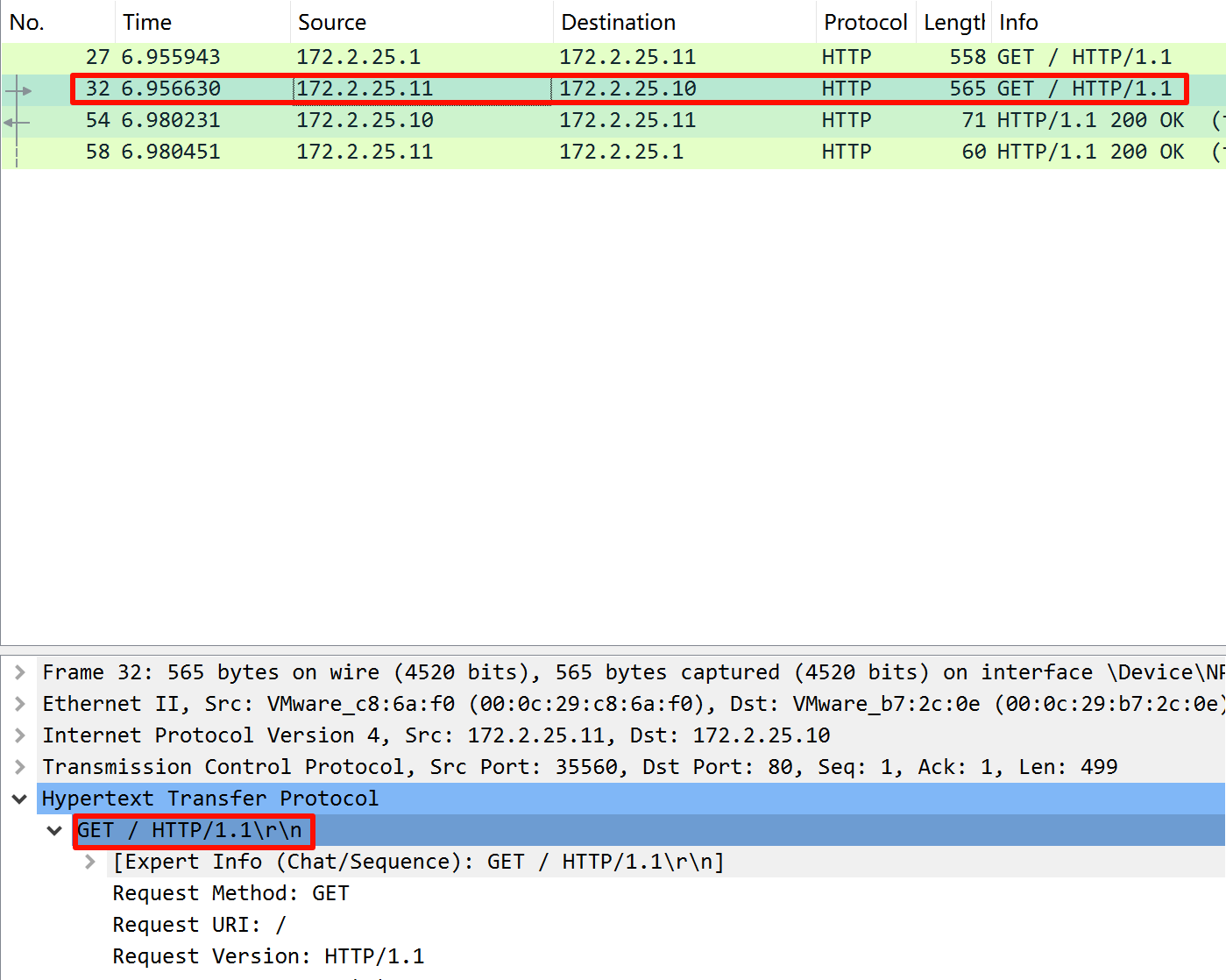This screenshot has width=1226, height=980.
Task: Collapse the Hypertext Transfer Protocol section
Action: coord(19,799)
